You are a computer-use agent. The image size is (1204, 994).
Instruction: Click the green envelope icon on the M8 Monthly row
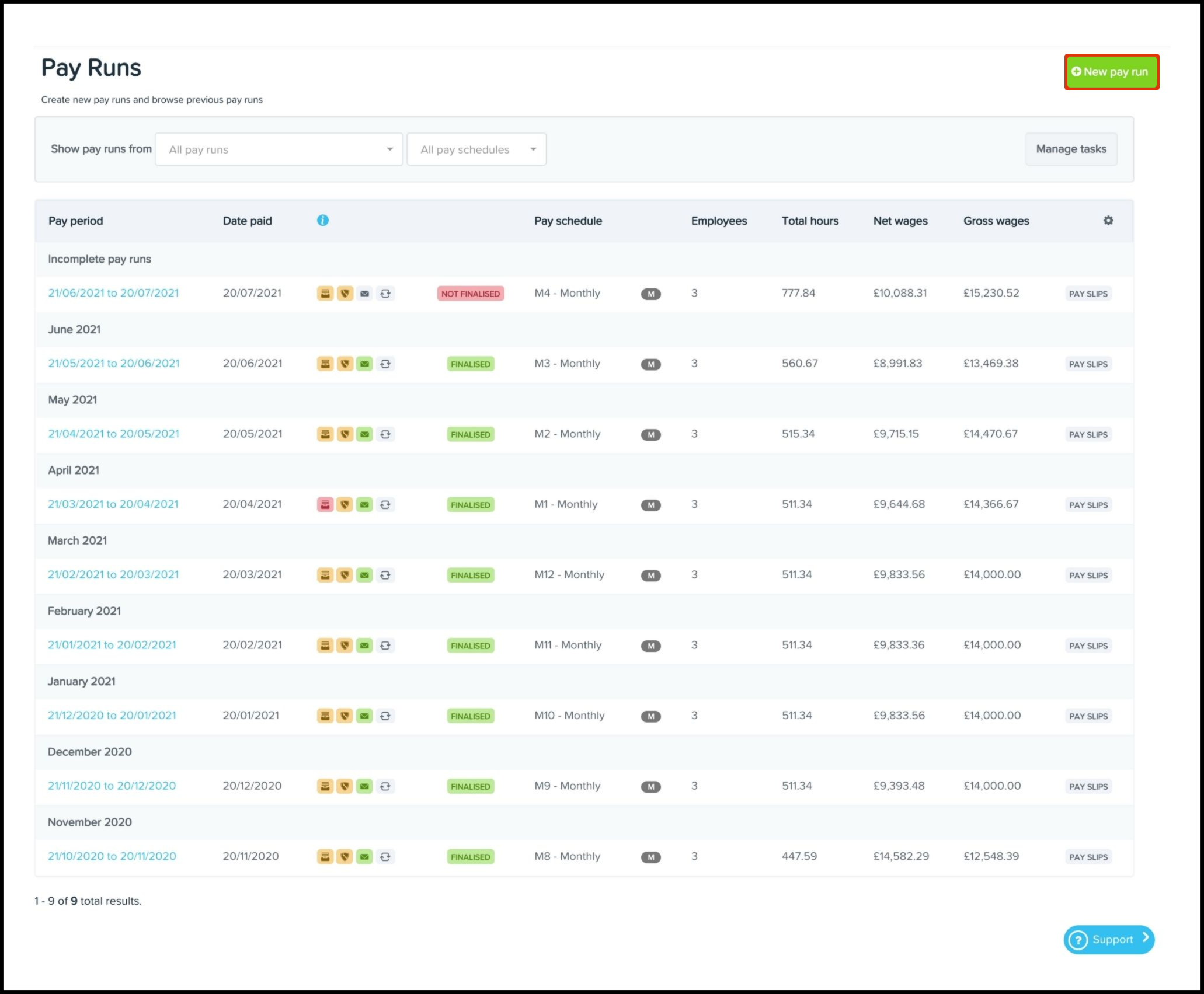[x=364, y=857]
